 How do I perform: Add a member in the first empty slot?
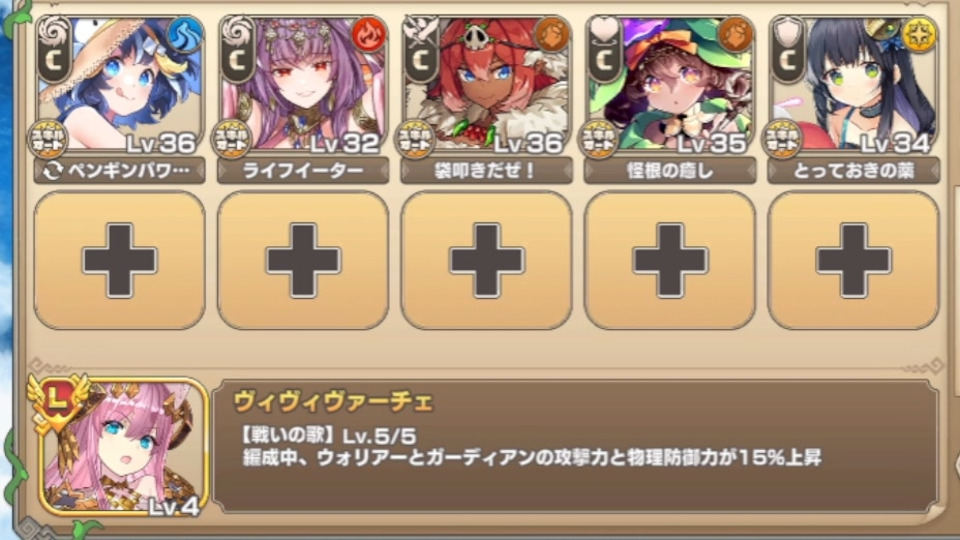point(120,260)
